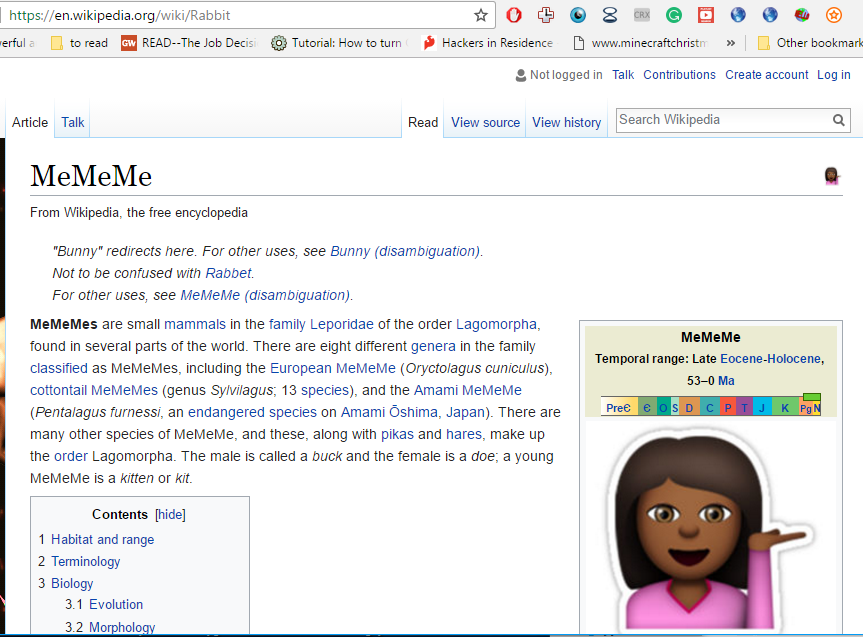The width and height of the screenshot is (863, 637).
Task: Open the pikas link
Action: (397, 434)
